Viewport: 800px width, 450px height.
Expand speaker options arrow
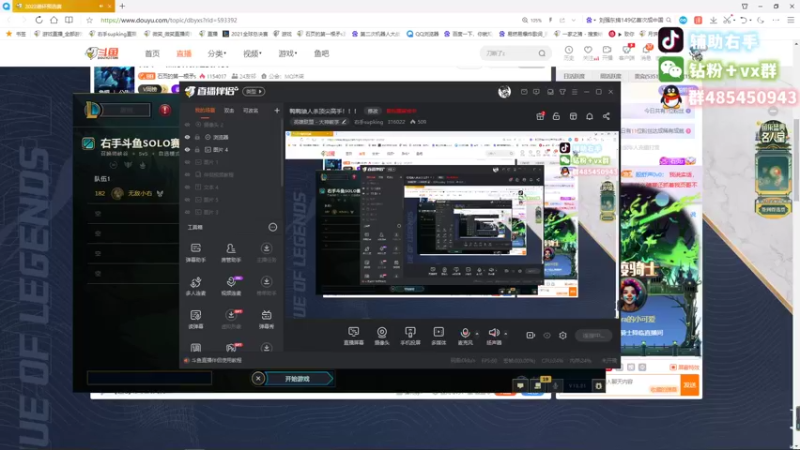506,334
